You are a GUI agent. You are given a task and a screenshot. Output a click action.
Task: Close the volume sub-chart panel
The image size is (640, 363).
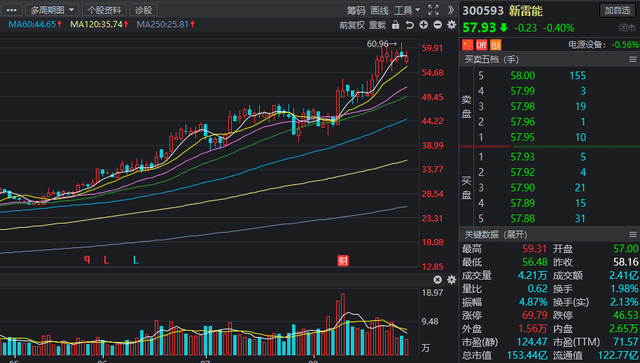click(437, 280)
